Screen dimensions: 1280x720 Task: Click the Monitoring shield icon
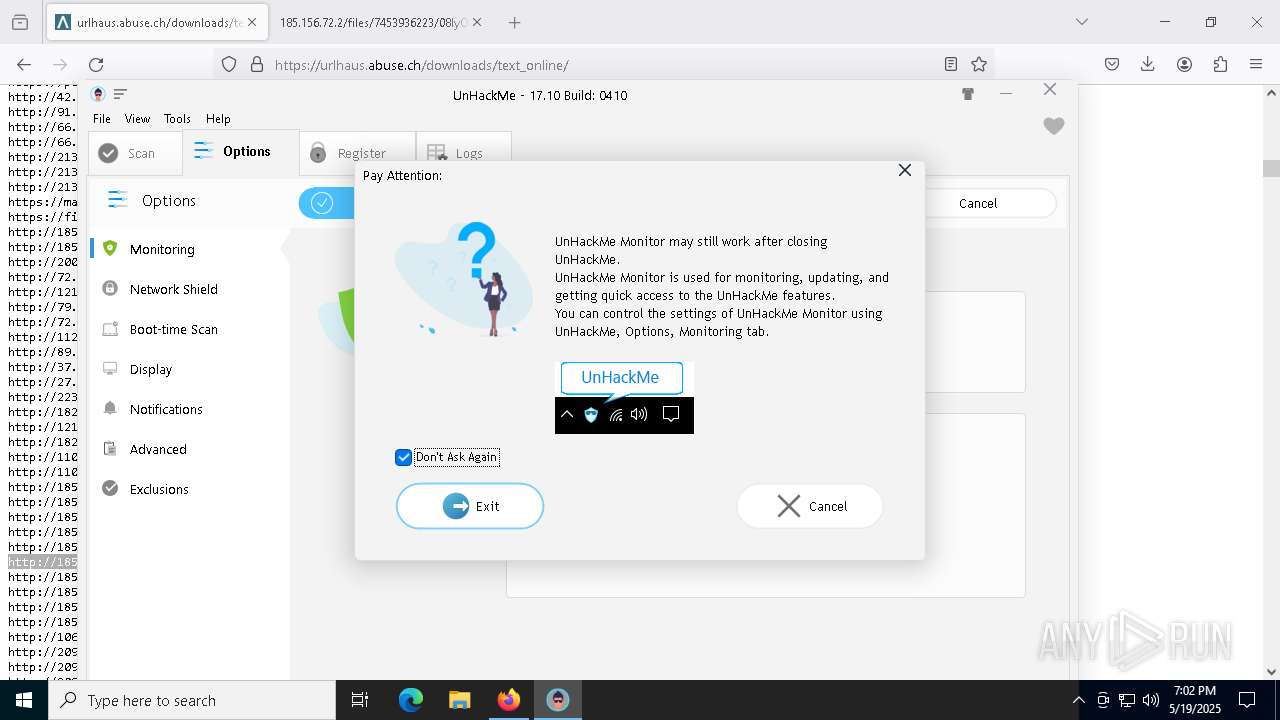[110, 248]
